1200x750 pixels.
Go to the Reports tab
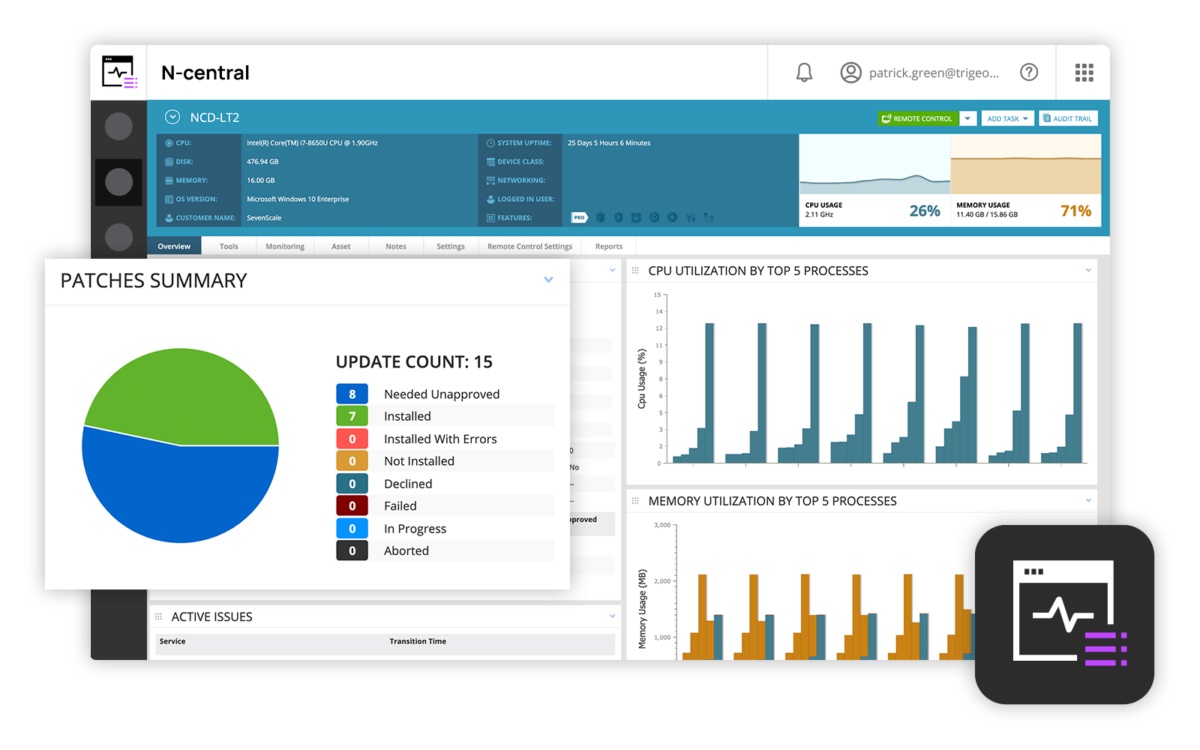point(608,246)
